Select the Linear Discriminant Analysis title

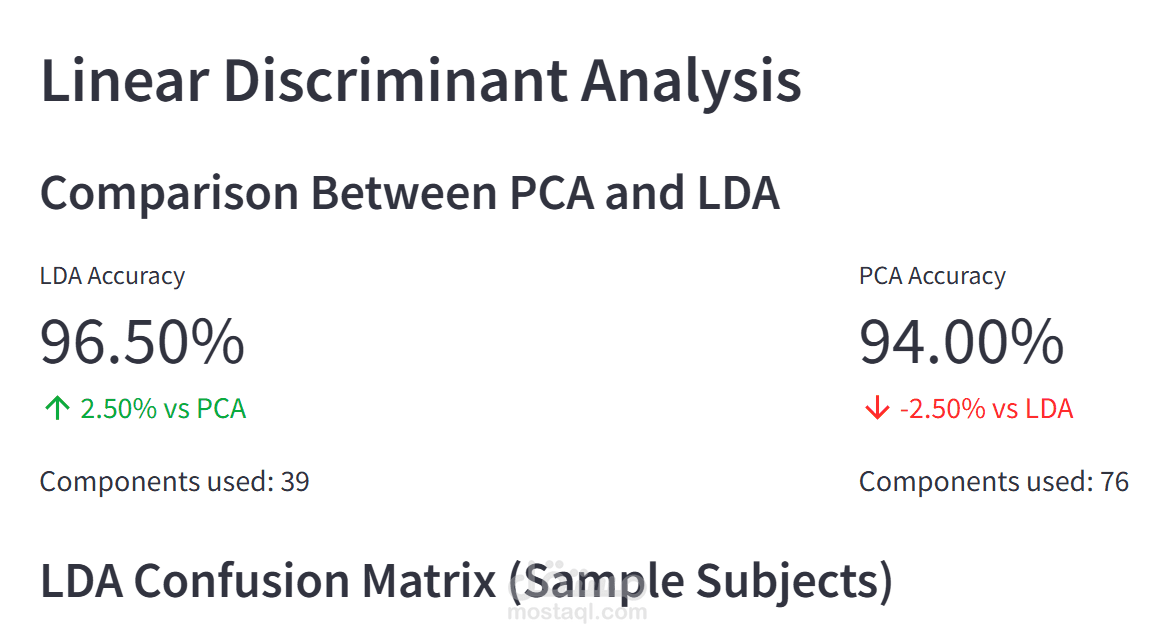[420, 81]
